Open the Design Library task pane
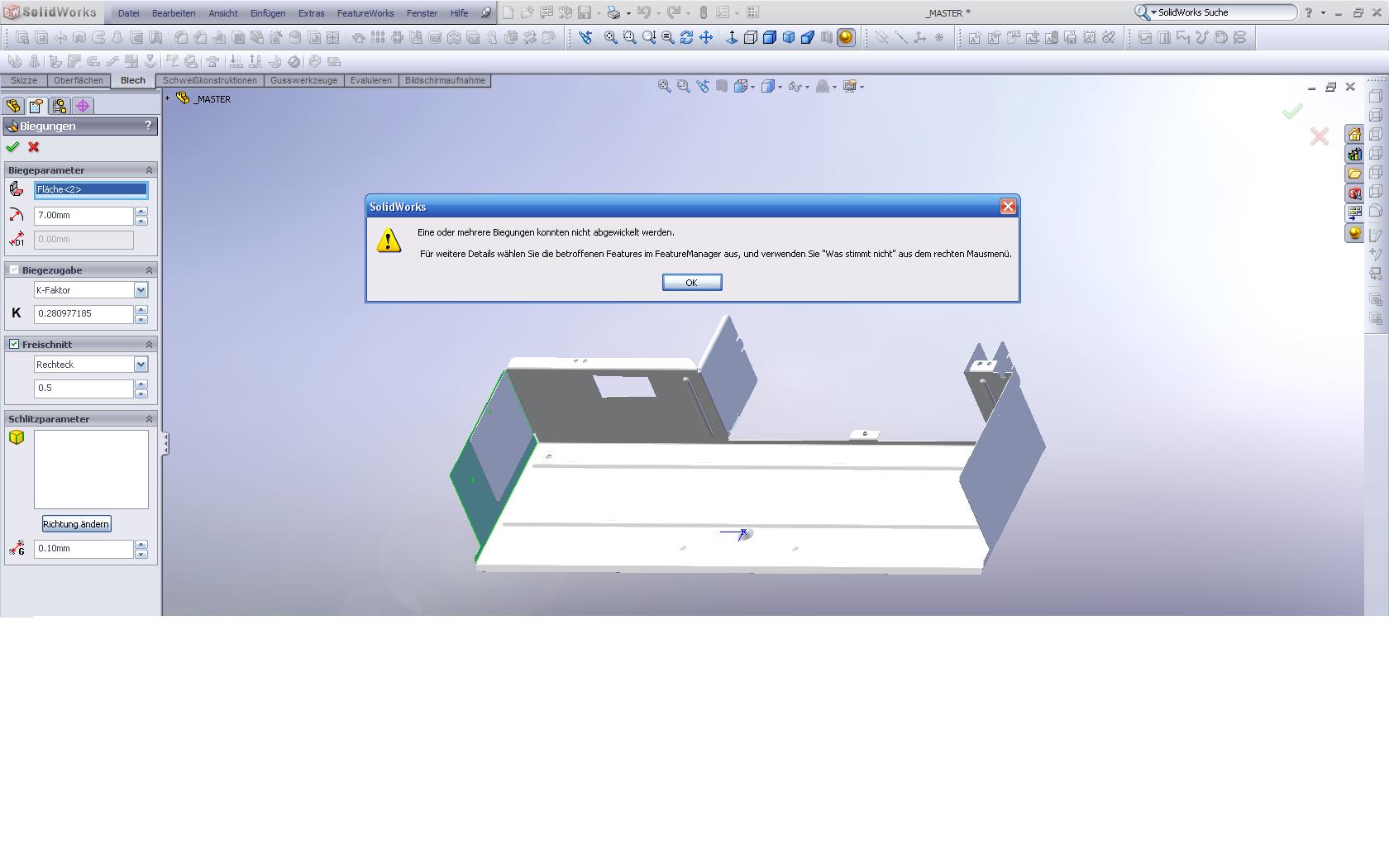This screenshot has height=868, width=1389. click(1354, 155)
